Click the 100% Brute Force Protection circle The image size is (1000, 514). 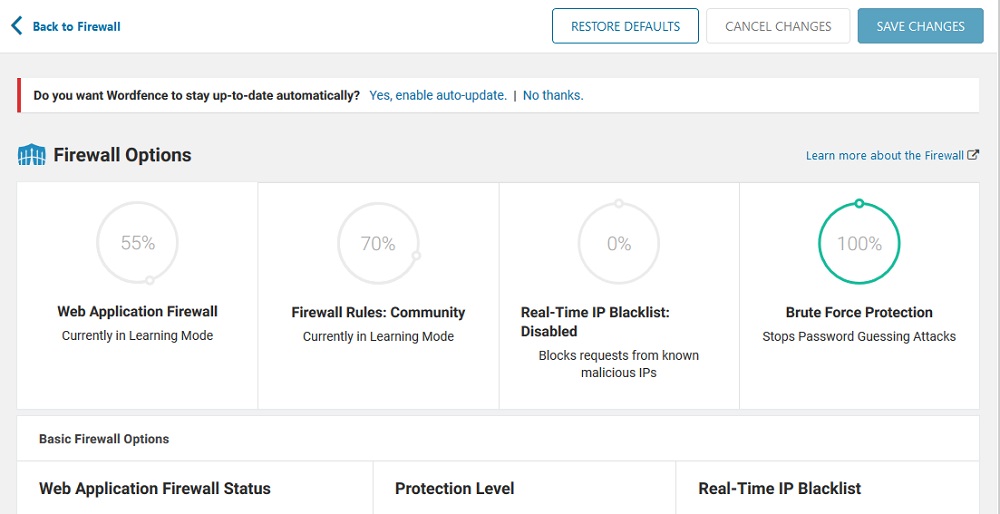pyautogui.click(x=859, y=243)
